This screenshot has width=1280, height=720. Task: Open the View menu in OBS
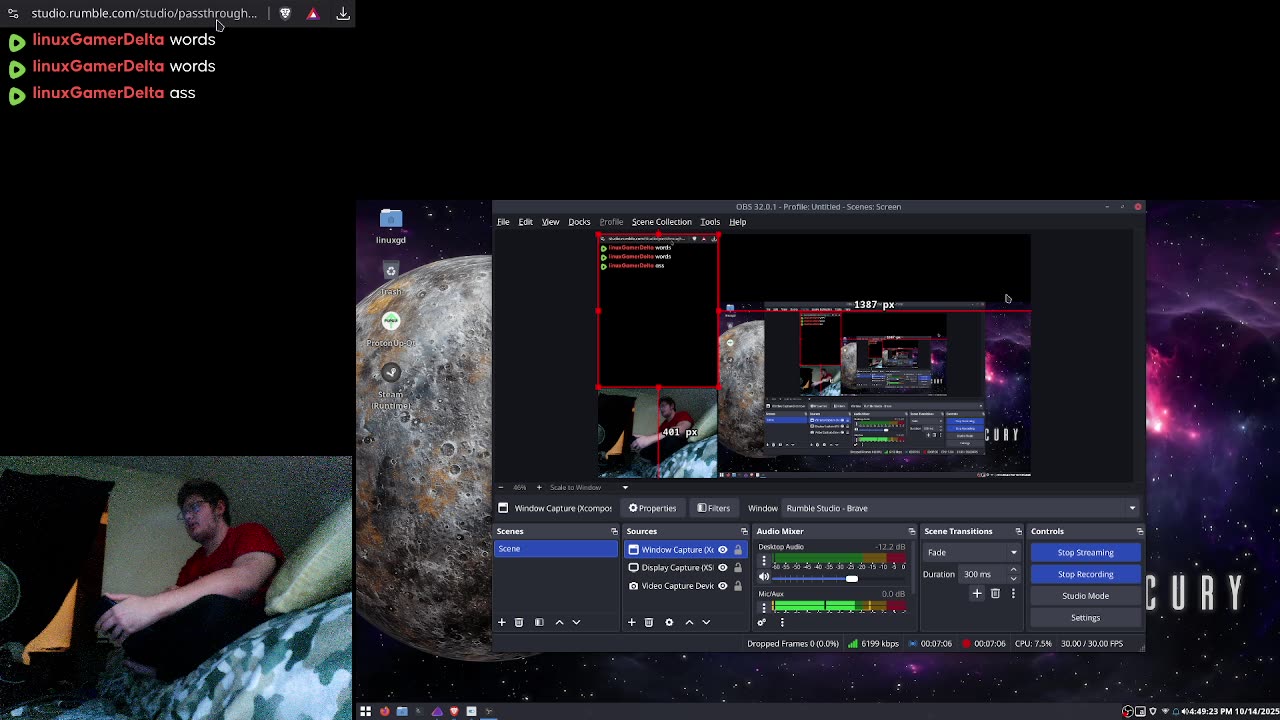(550, 222)
